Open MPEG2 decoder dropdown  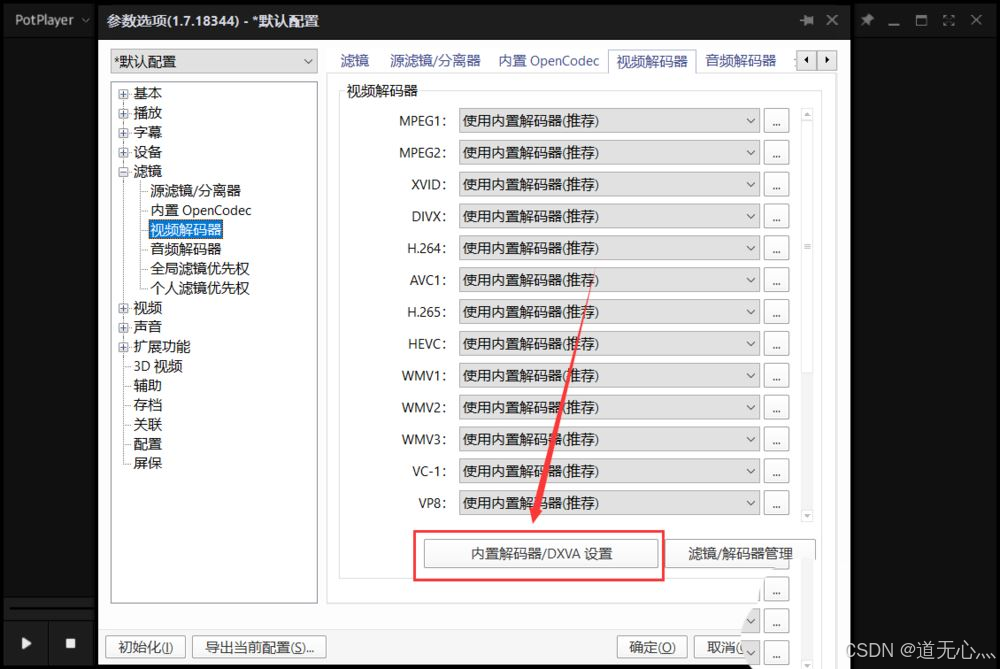coord(609,152)
